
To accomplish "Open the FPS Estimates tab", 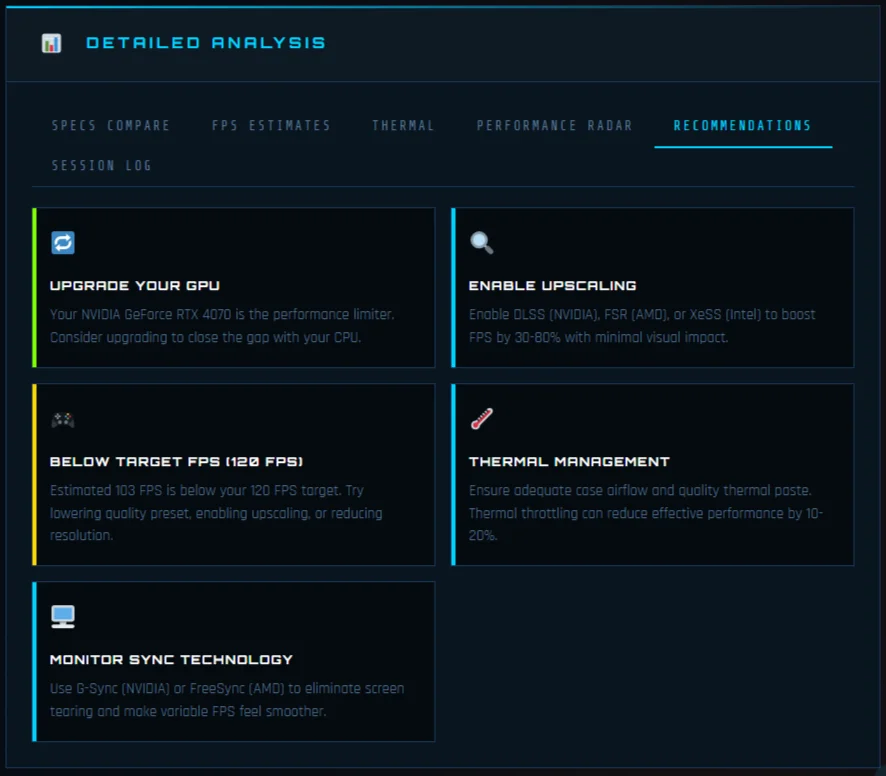I will pos(271,126).
